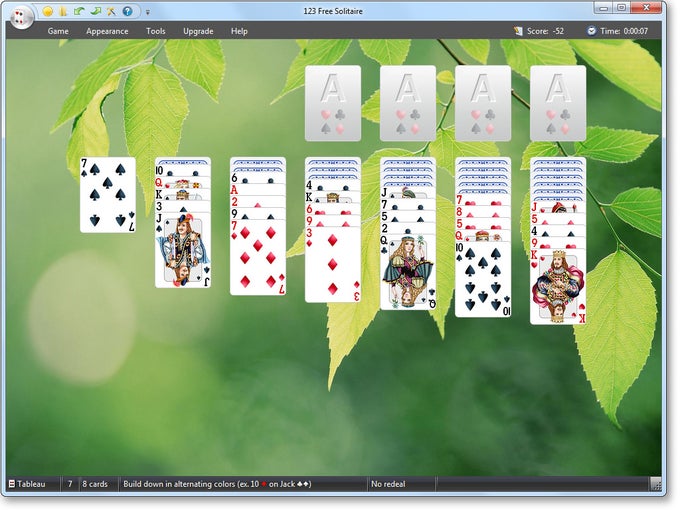This screenshot has width=680, height=510.
Task: Click the status bar resize grip icon
Action: point(656,484)
